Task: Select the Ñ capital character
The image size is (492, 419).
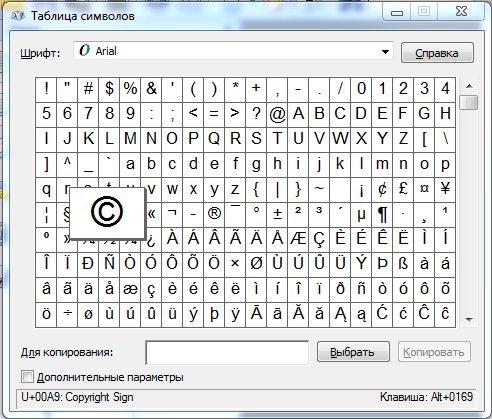Action: (109, 264)
